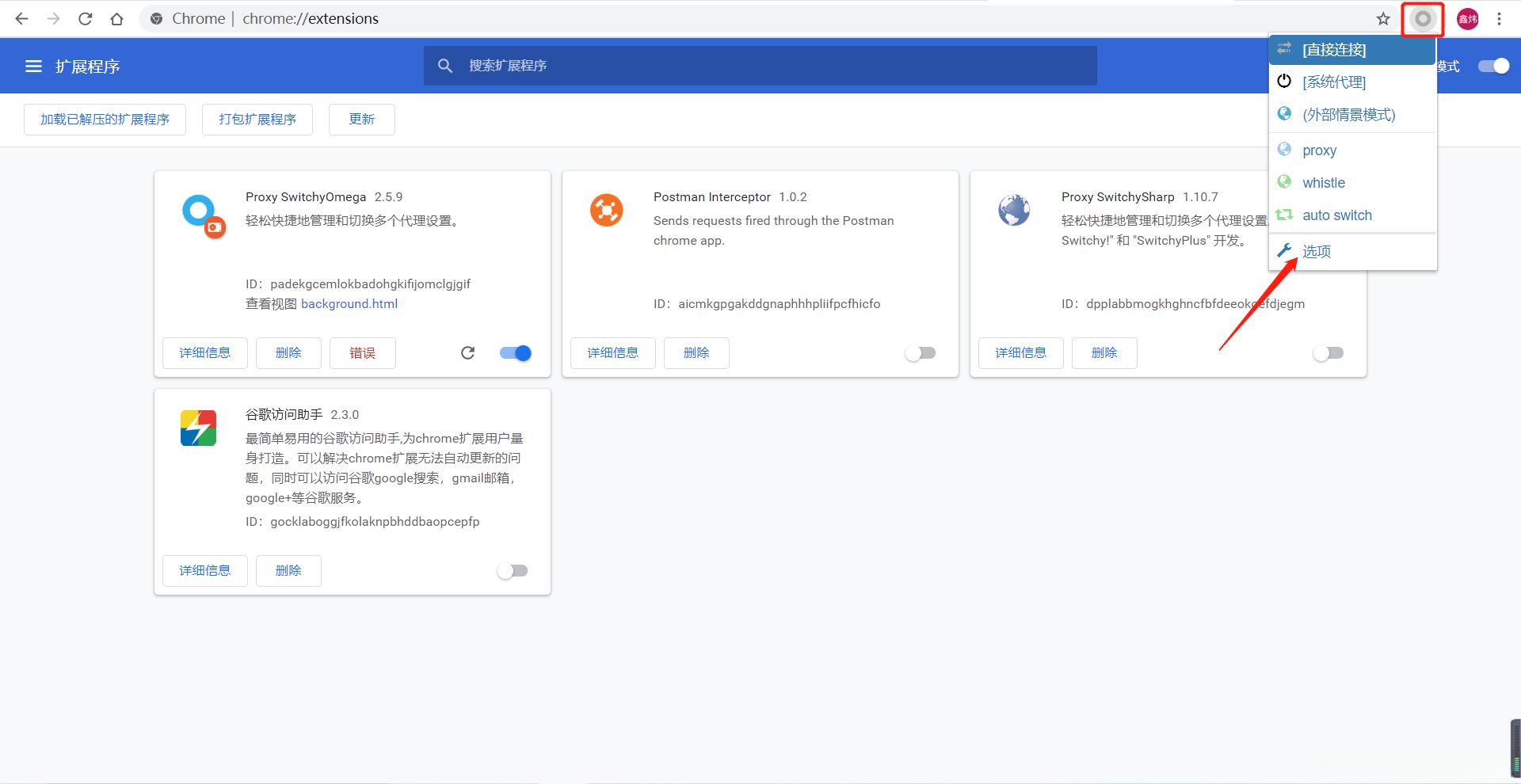Enable the 谷歌访问助手 extension
The image size is (1521, 784).
pos(513,571)
